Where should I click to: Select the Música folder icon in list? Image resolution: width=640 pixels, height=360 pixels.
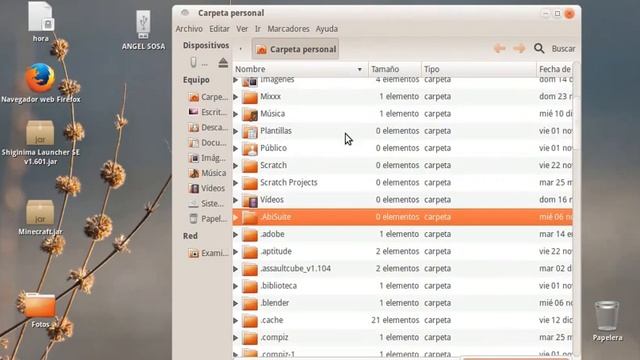[x=250, y=114]
